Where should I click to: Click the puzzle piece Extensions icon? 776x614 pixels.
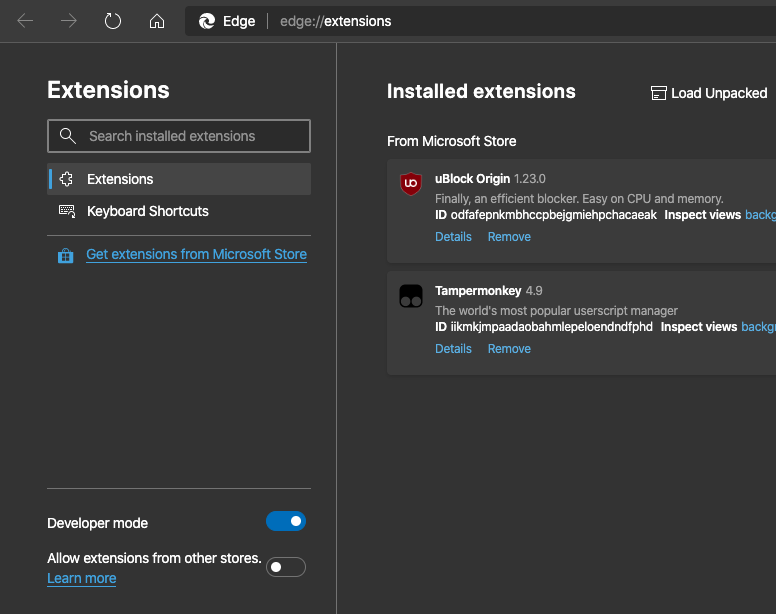coord(66,179)
